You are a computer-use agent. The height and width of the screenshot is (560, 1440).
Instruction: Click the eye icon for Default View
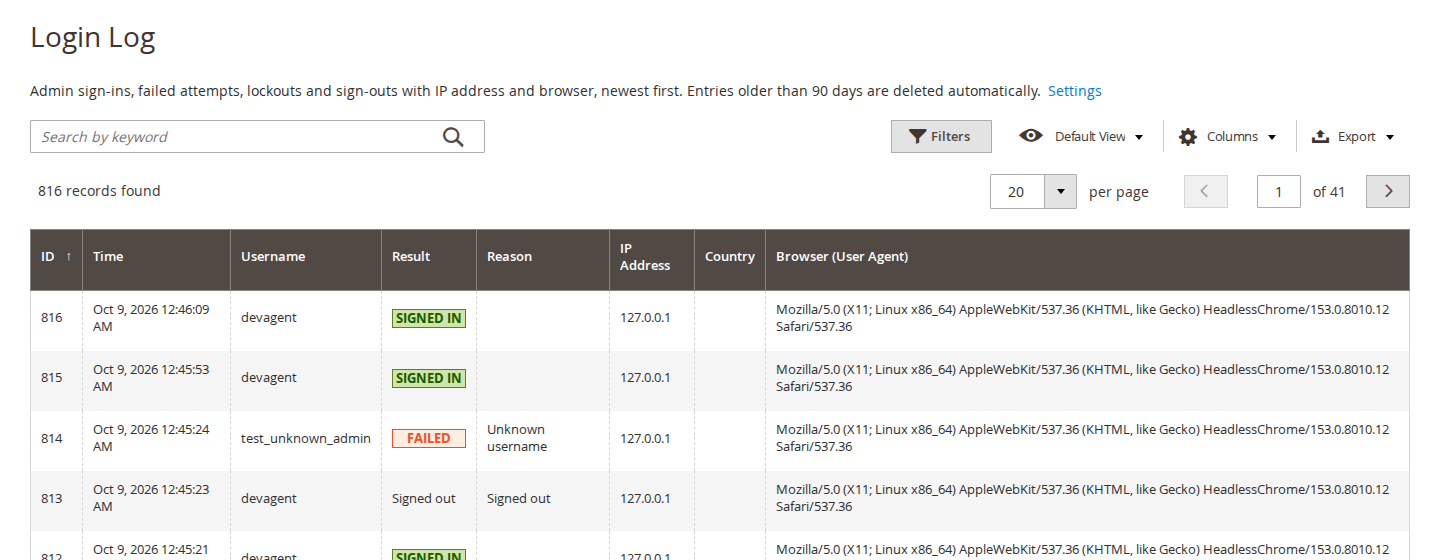point(1031,136)
